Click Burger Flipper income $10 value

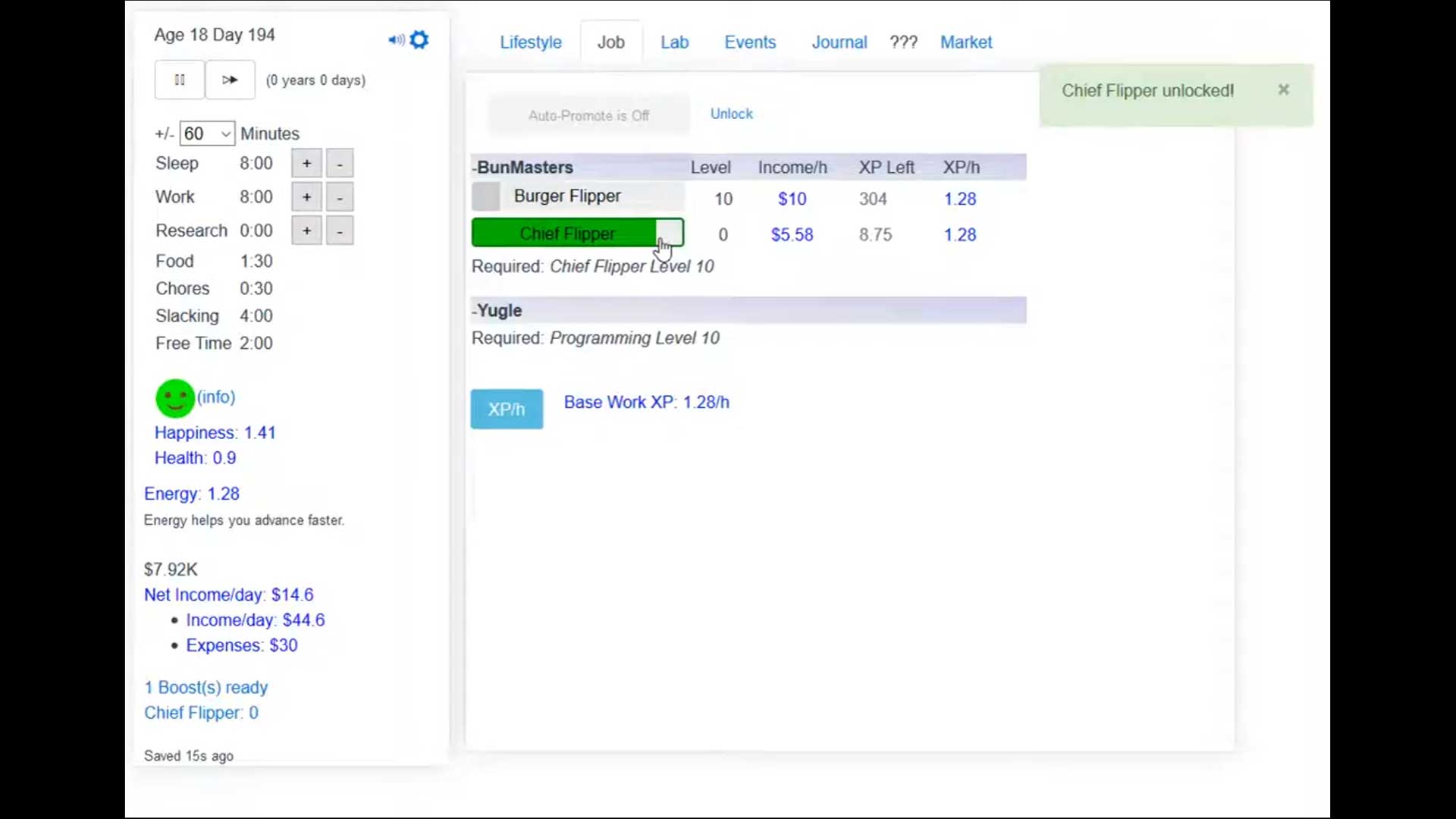(x=792, y=199)
